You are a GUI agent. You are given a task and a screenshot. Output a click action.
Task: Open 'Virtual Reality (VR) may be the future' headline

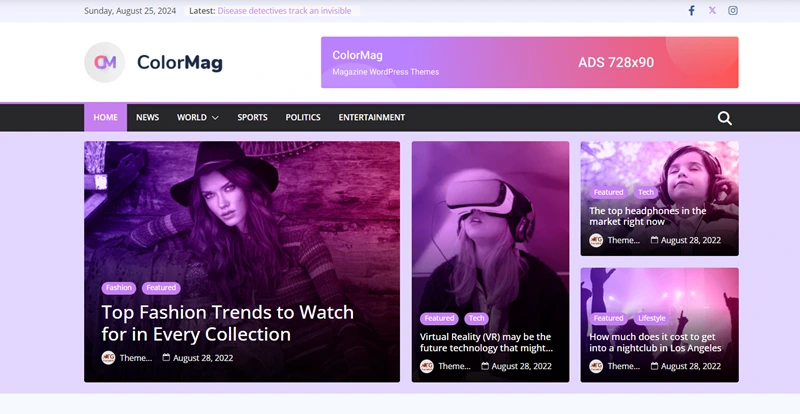[486, 342]
